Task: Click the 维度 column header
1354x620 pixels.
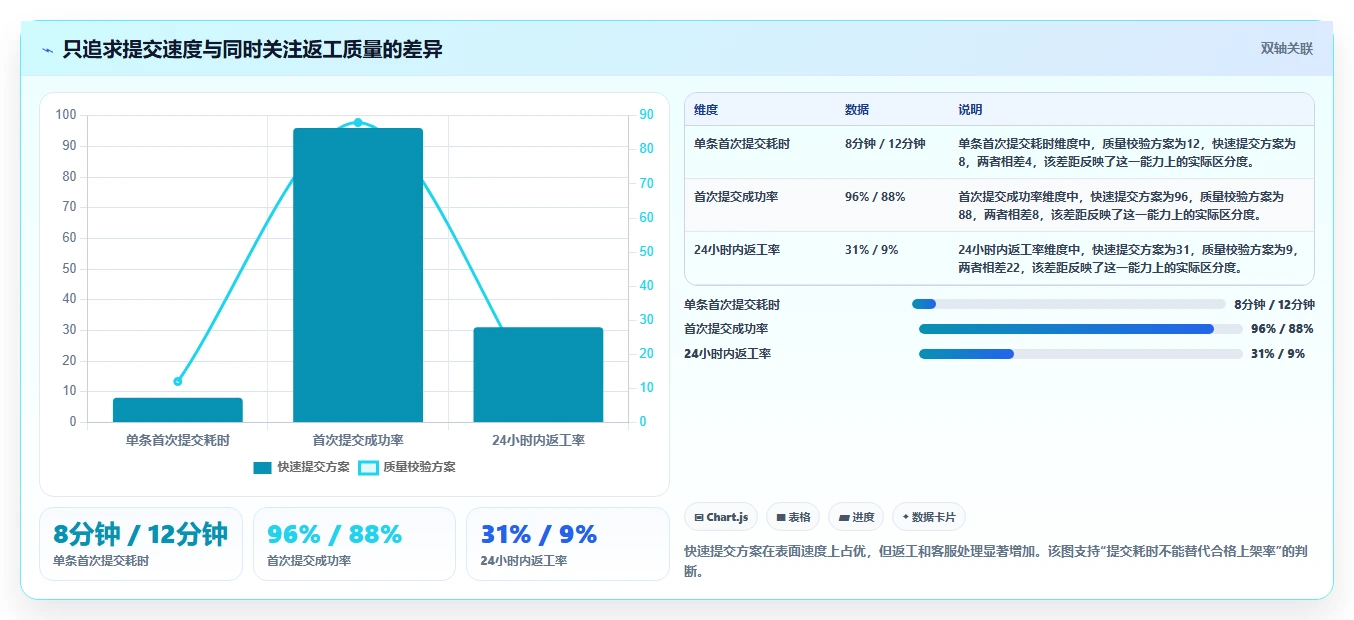Action: pyautogui.click(x=706, y=110)
